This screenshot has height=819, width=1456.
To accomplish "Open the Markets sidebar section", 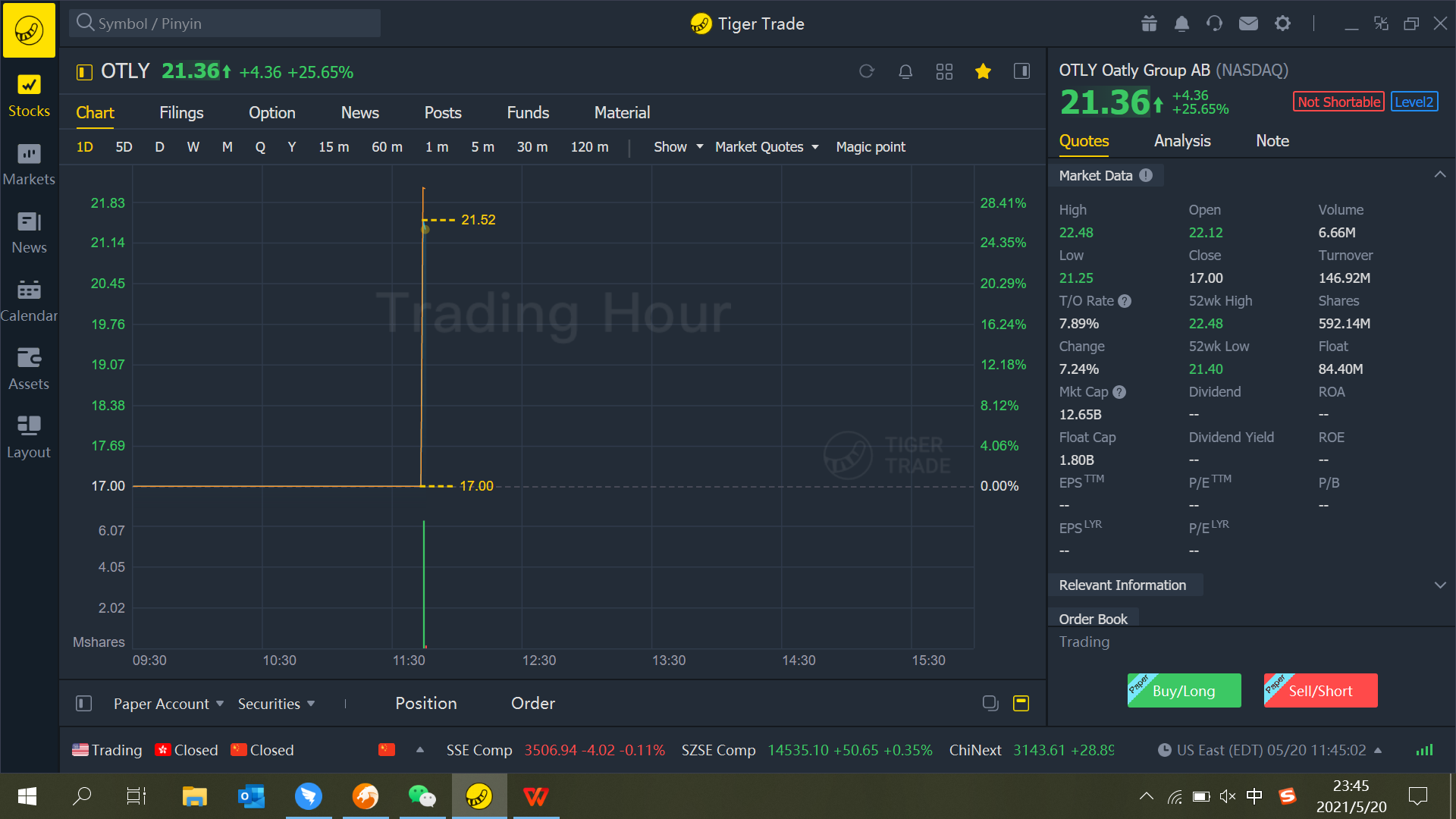I will point(29,165).
